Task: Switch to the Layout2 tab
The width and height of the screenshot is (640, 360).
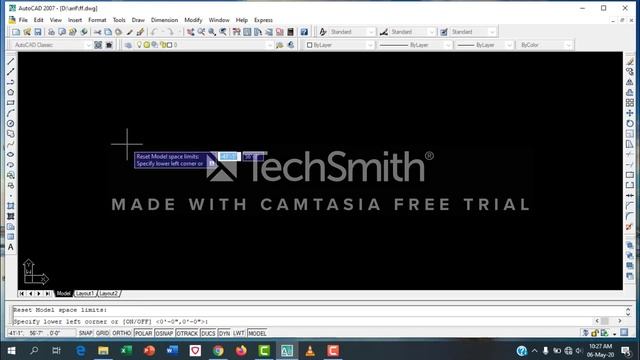Action: [x=109, y=293]
